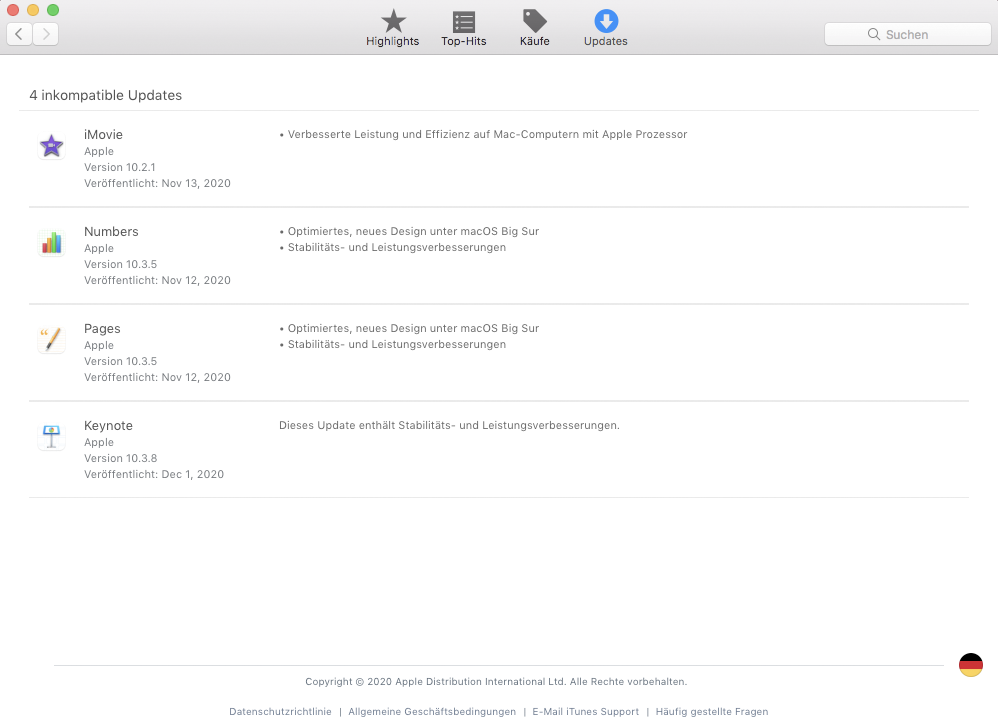Click iMovie's 'Verbesserte Leistung' release note

pyautogui.click(x=484, y=134)
